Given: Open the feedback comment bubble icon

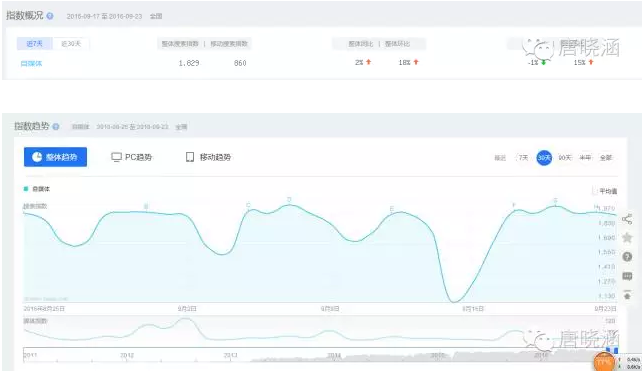Looking at the screenshot, I should pyautogui.click(x=627, y=276).
